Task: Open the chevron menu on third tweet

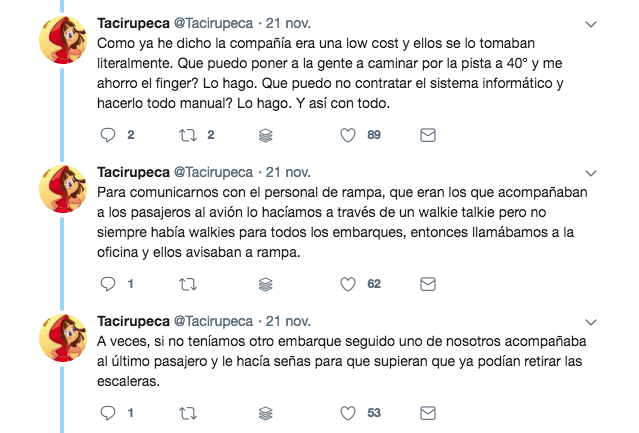Action: (x=591, y=323)
